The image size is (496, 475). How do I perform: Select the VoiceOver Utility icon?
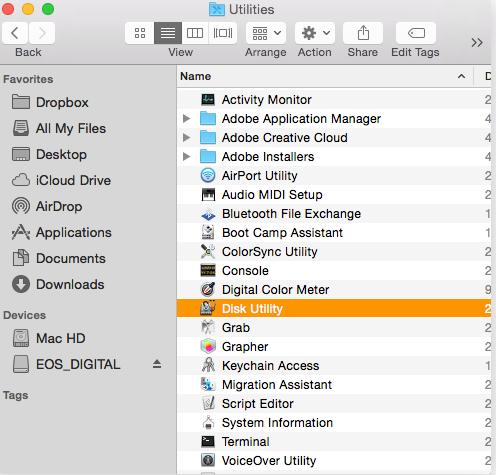(208, 460)
